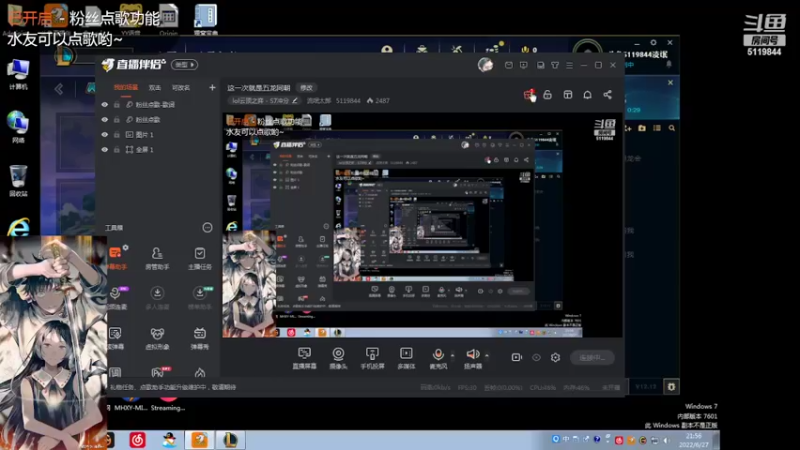This screenshot has width=800, height=450.
Task: Toggle lock on 图片 1 source
Action: point(117,135)
